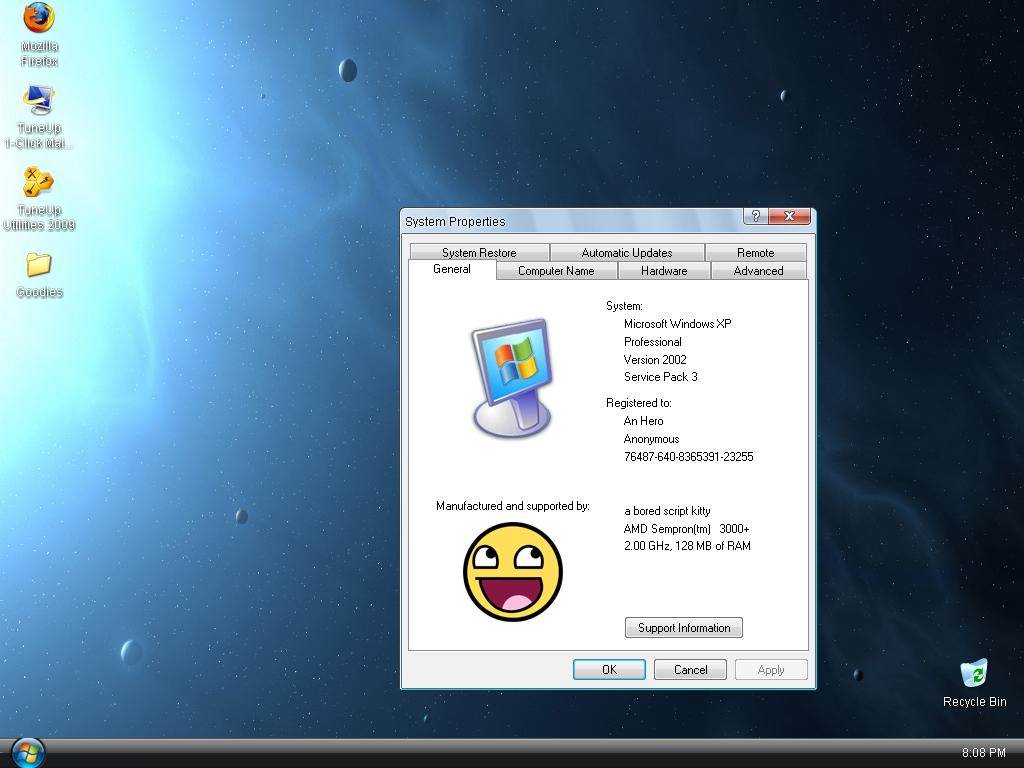Open the Mozilla Firefox desktop icon

tap(39, 35)
